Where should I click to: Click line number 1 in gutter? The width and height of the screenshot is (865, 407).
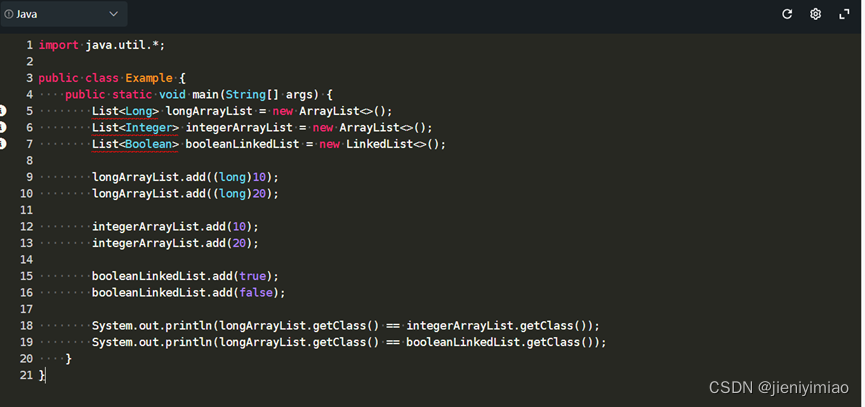(x=30, y=45)
